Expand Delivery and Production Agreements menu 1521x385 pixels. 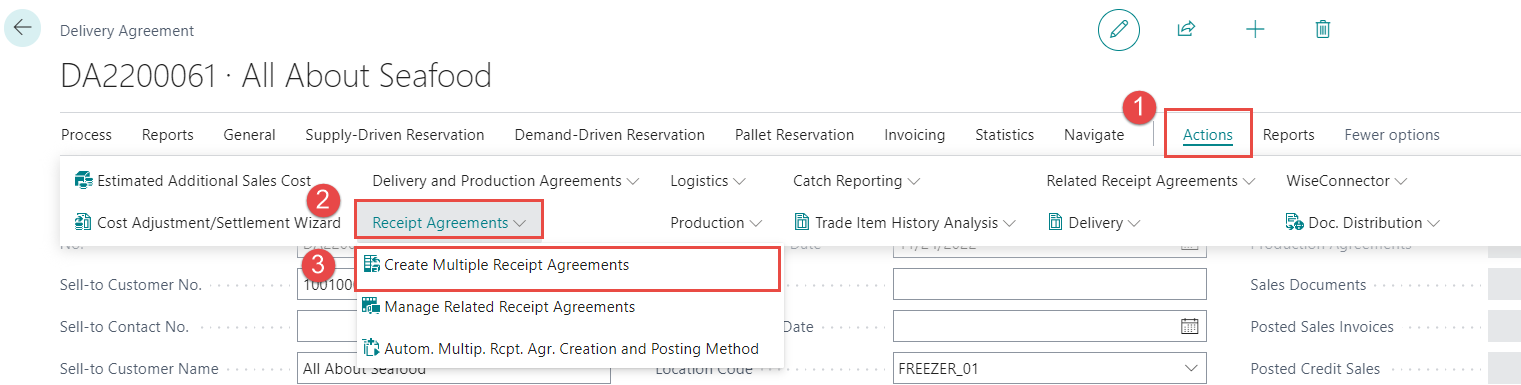point(505,181)
